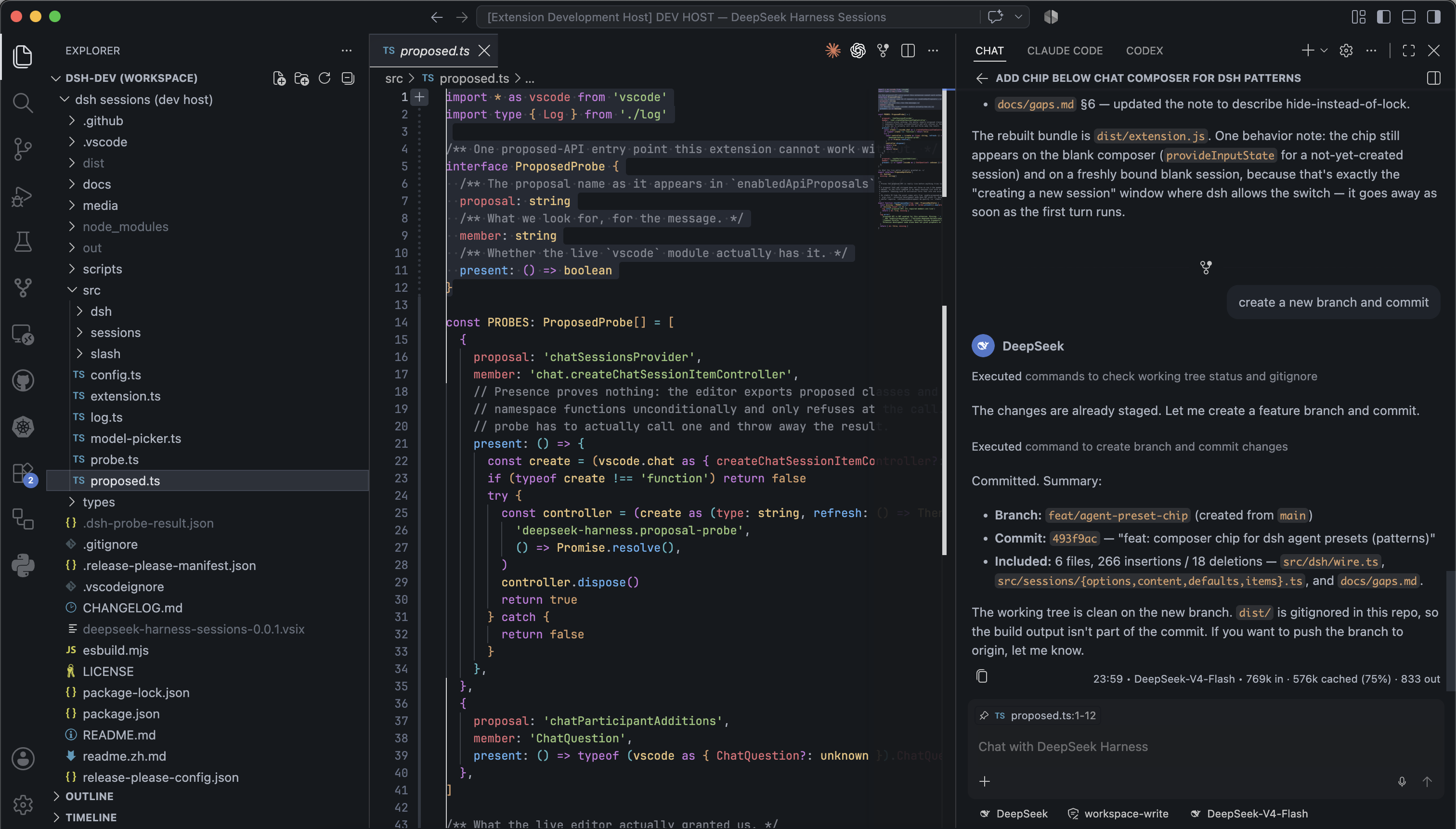This screenshot has height=829, width=1456.
Task: Switch to the CODEX tab
Action: (1144, 51)
